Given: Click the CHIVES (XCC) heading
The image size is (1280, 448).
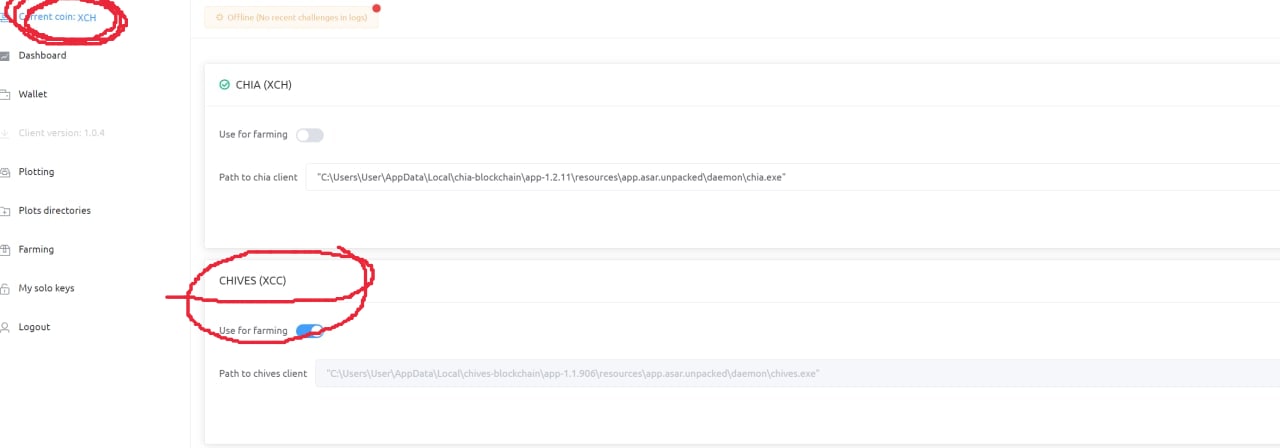Looking at the screenshot, I should (252, 281).
